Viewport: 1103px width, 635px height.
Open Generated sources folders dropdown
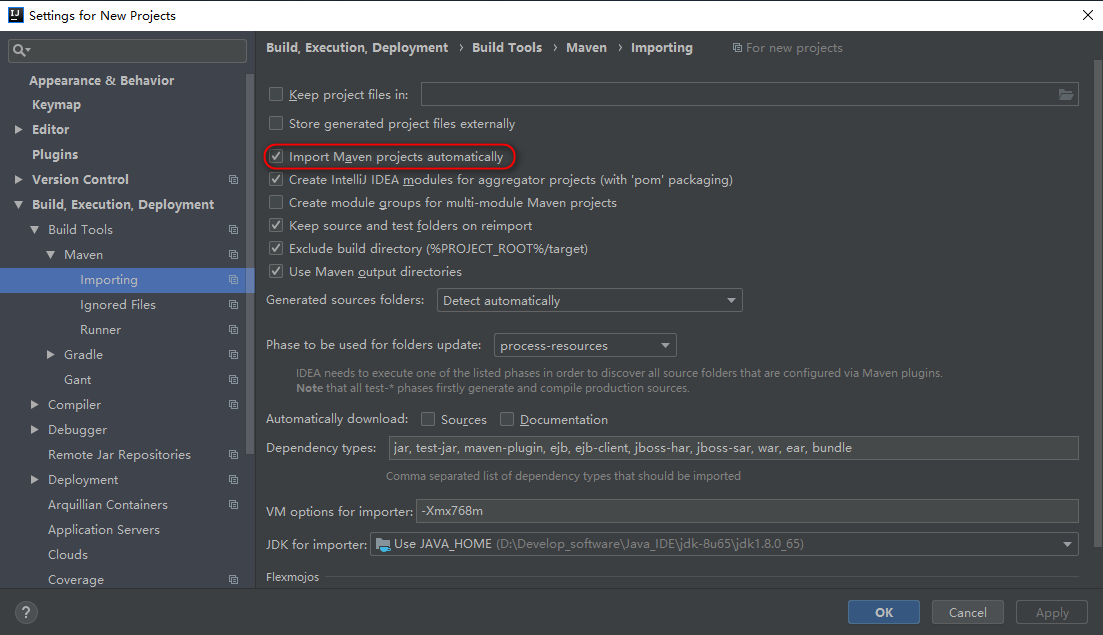(x=589, y=300)
